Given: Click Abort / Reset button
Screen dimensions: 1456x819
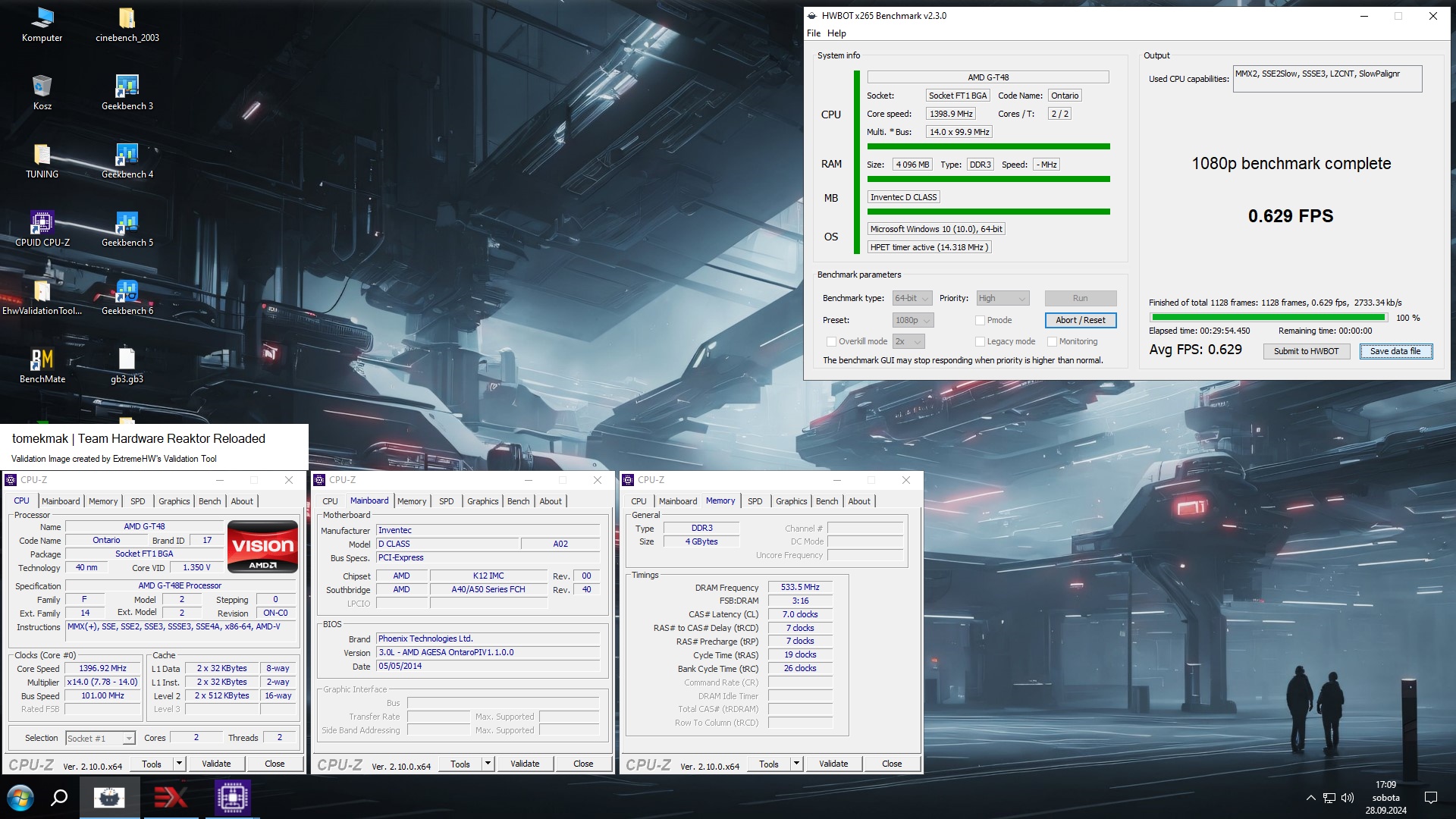Looking at the screenshot, I should (x=1081, y=320).
